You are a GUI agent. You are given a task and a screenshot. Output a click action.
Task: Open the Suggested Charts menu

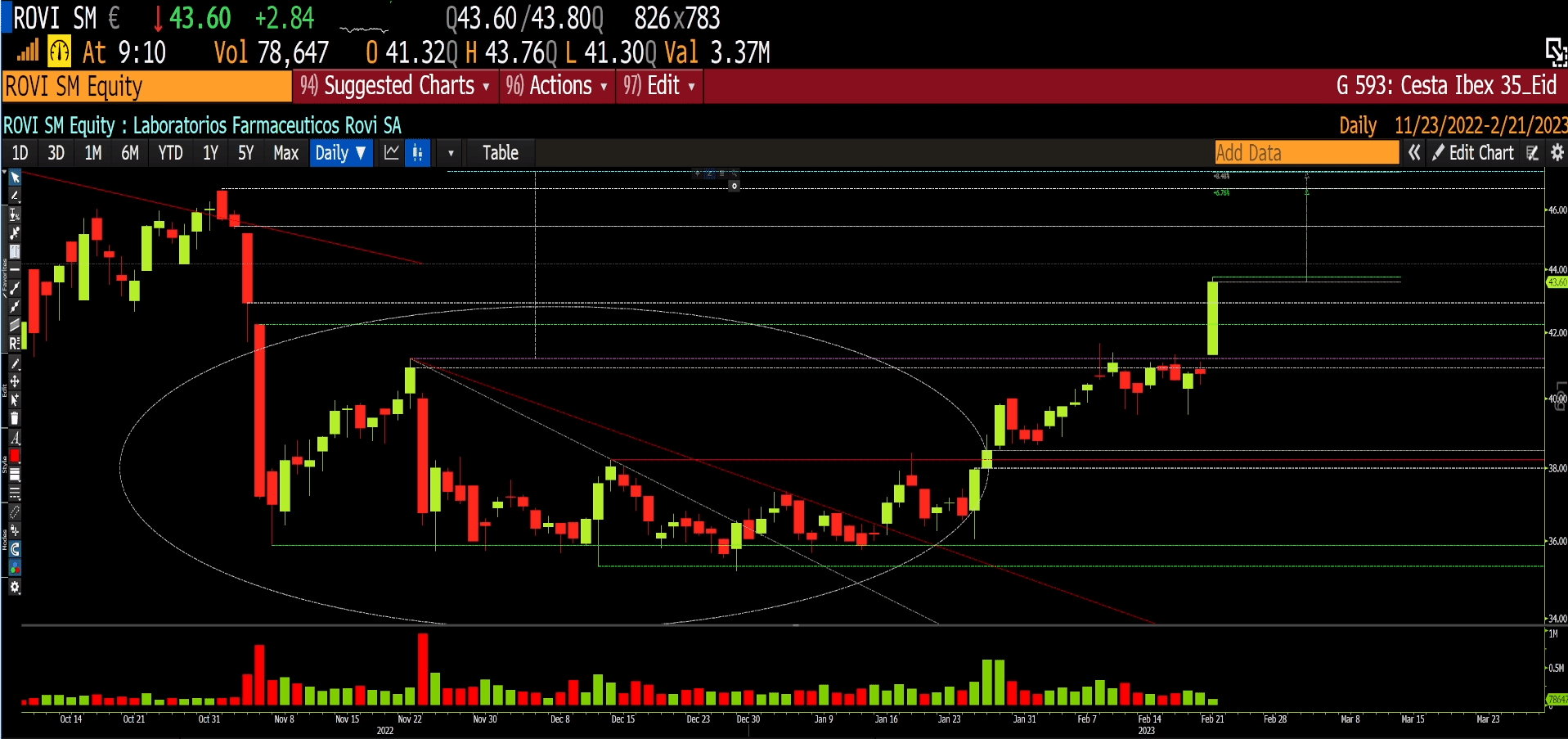(x=396, y=86)
